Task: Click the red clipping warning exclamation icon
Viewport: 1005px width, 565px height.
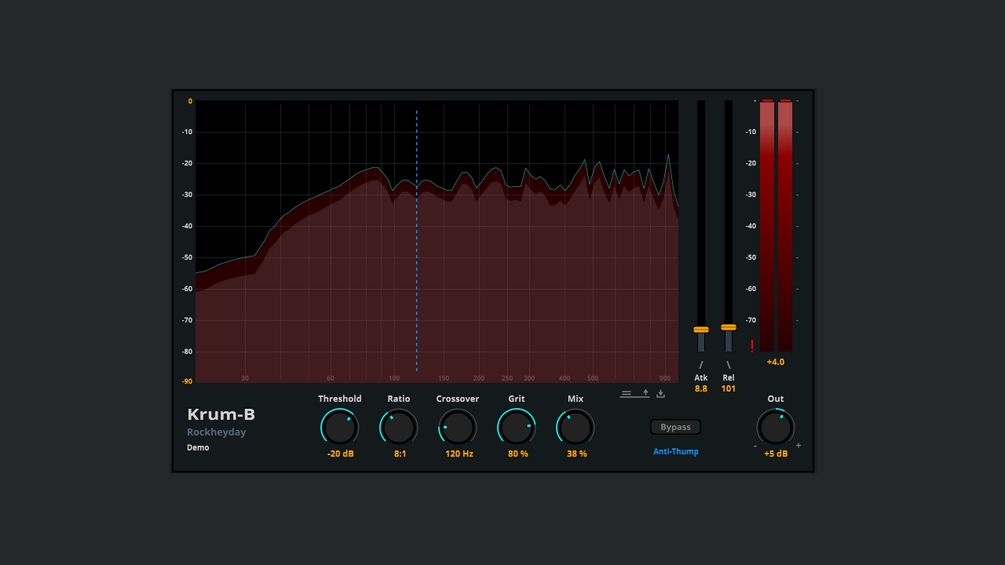Action: coord(752,346)
